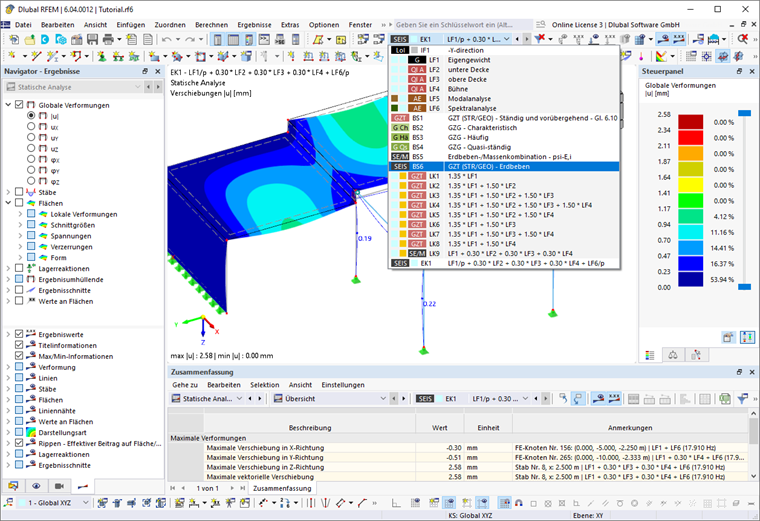Save the model with the floppy disk icon

tap(92, 40)
